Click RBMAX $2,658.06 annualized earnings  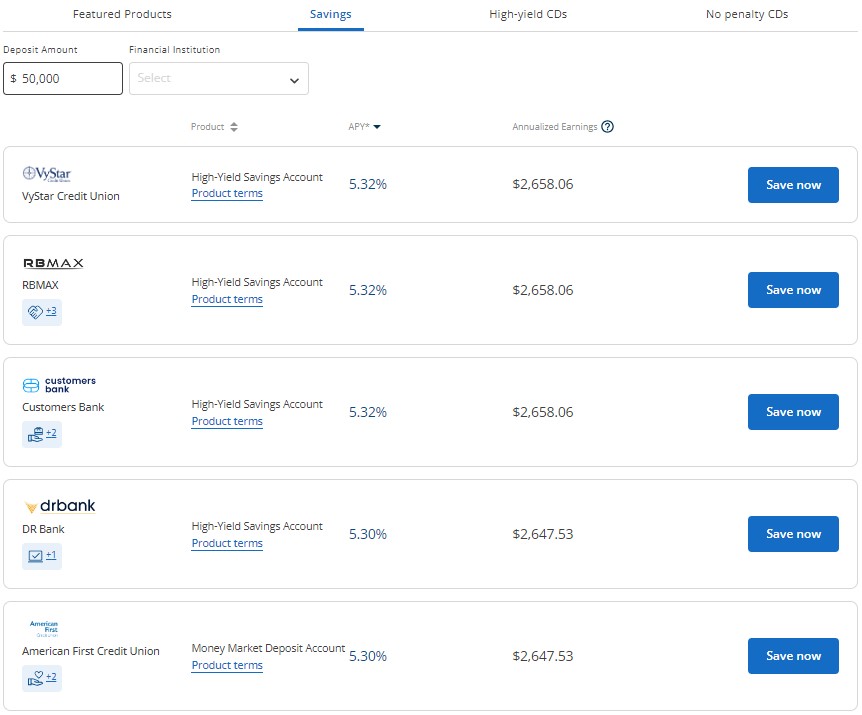543,290
